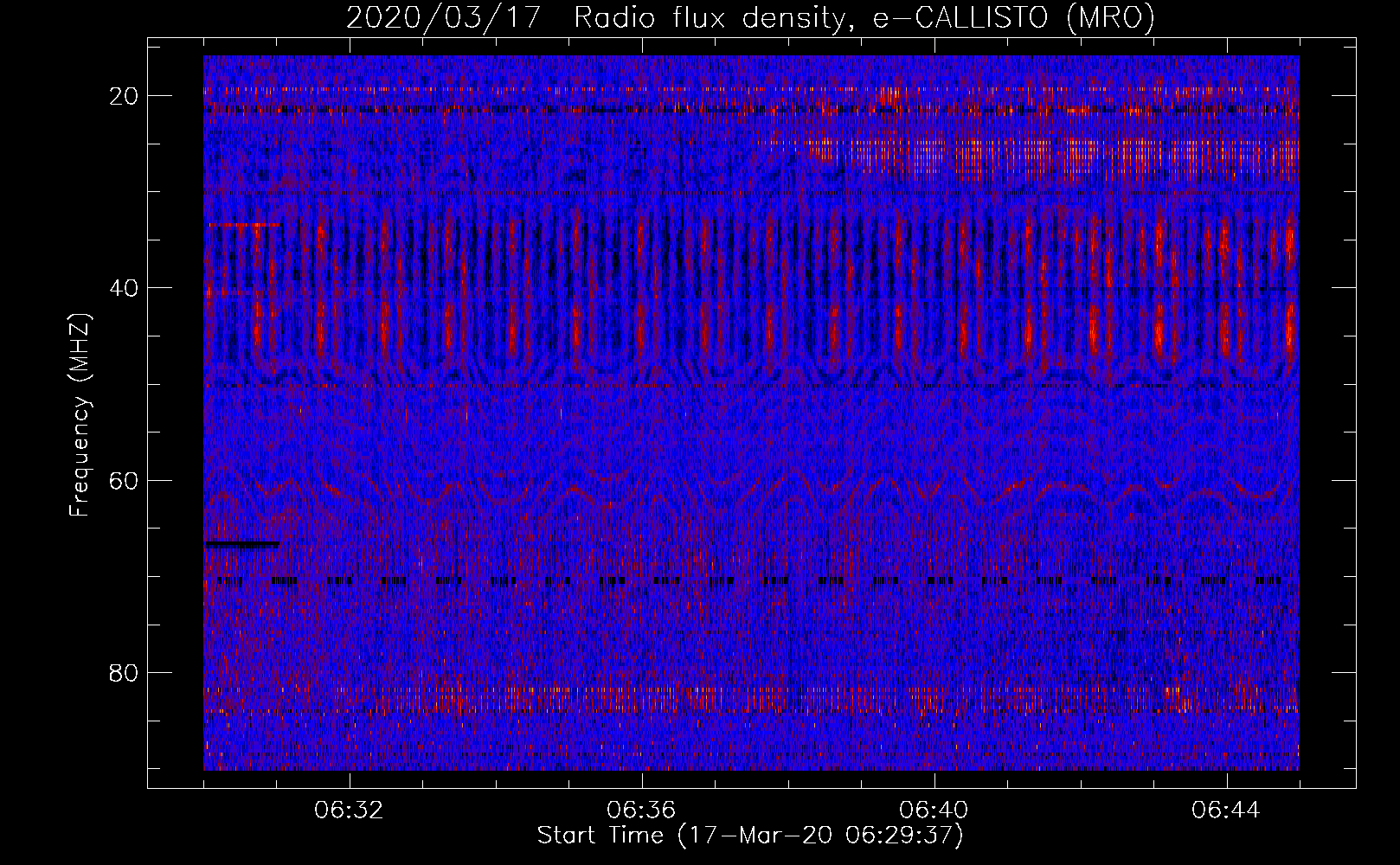Click the 20 MHz frequency tick label

point(124,96)
